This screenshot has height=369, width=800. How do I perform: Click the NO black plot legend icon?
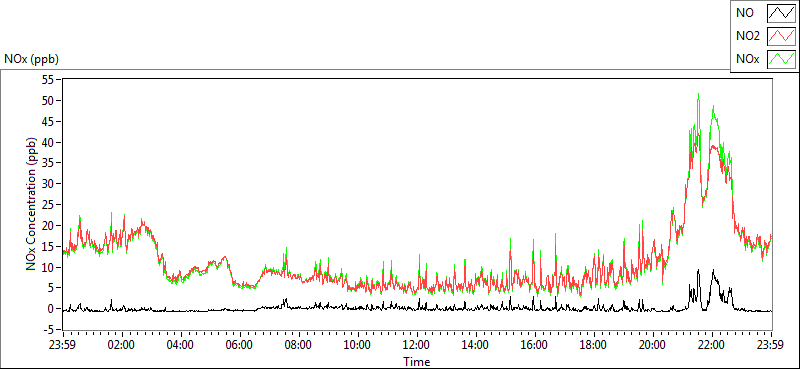(x=782, y=13)
